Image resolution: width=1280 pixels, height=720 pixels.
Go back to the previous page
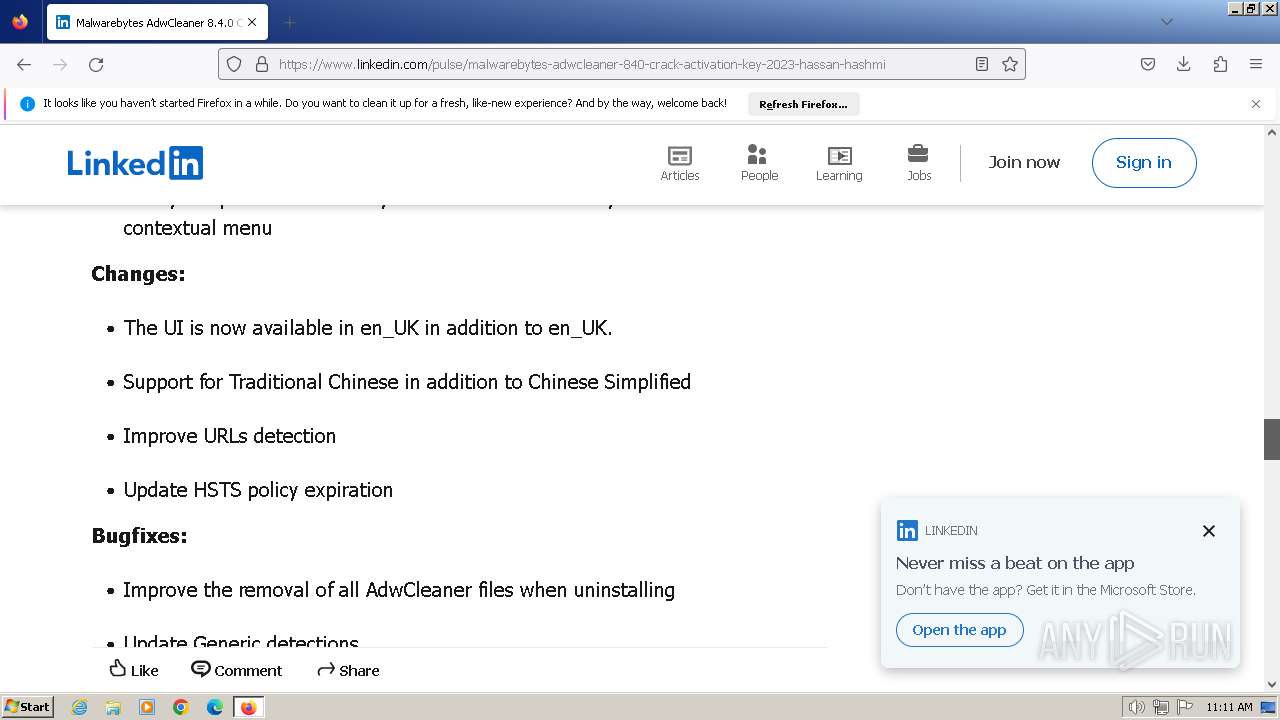click(24, 64)
